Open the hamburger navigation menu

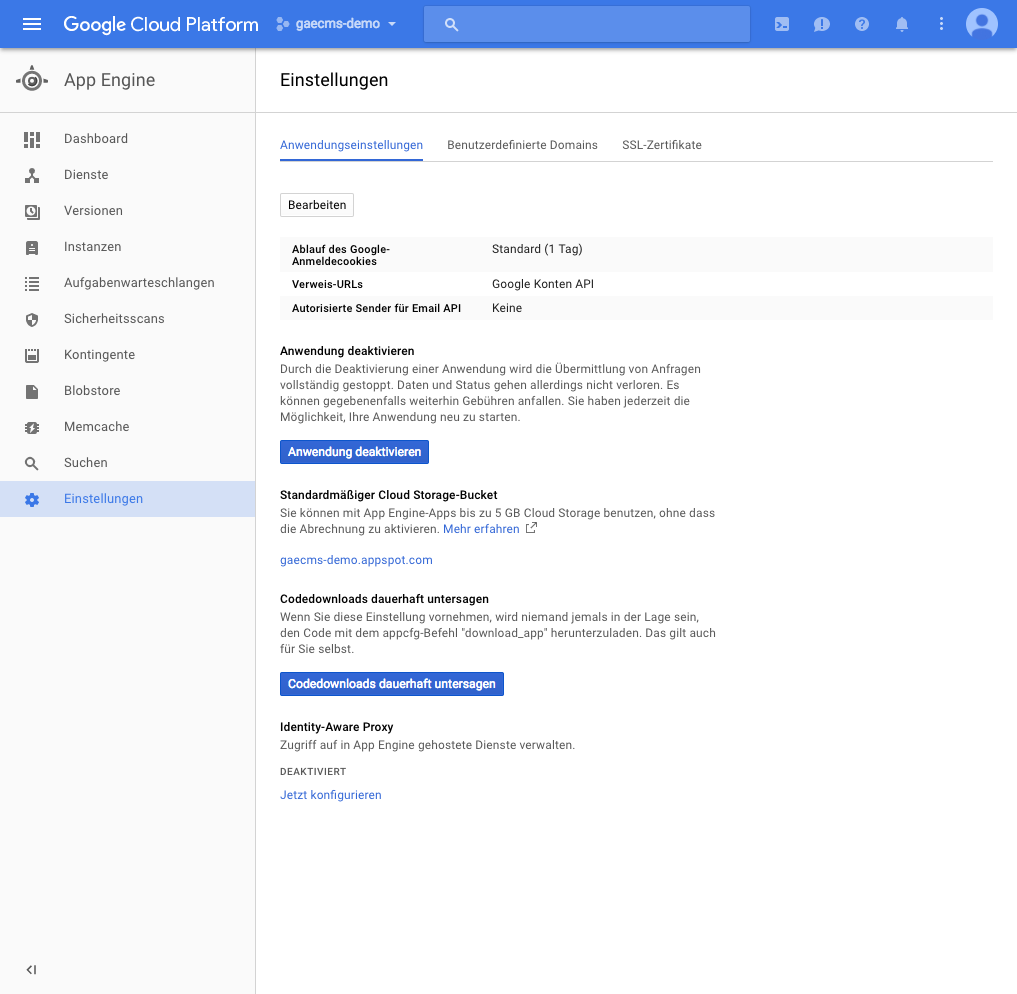32,24
